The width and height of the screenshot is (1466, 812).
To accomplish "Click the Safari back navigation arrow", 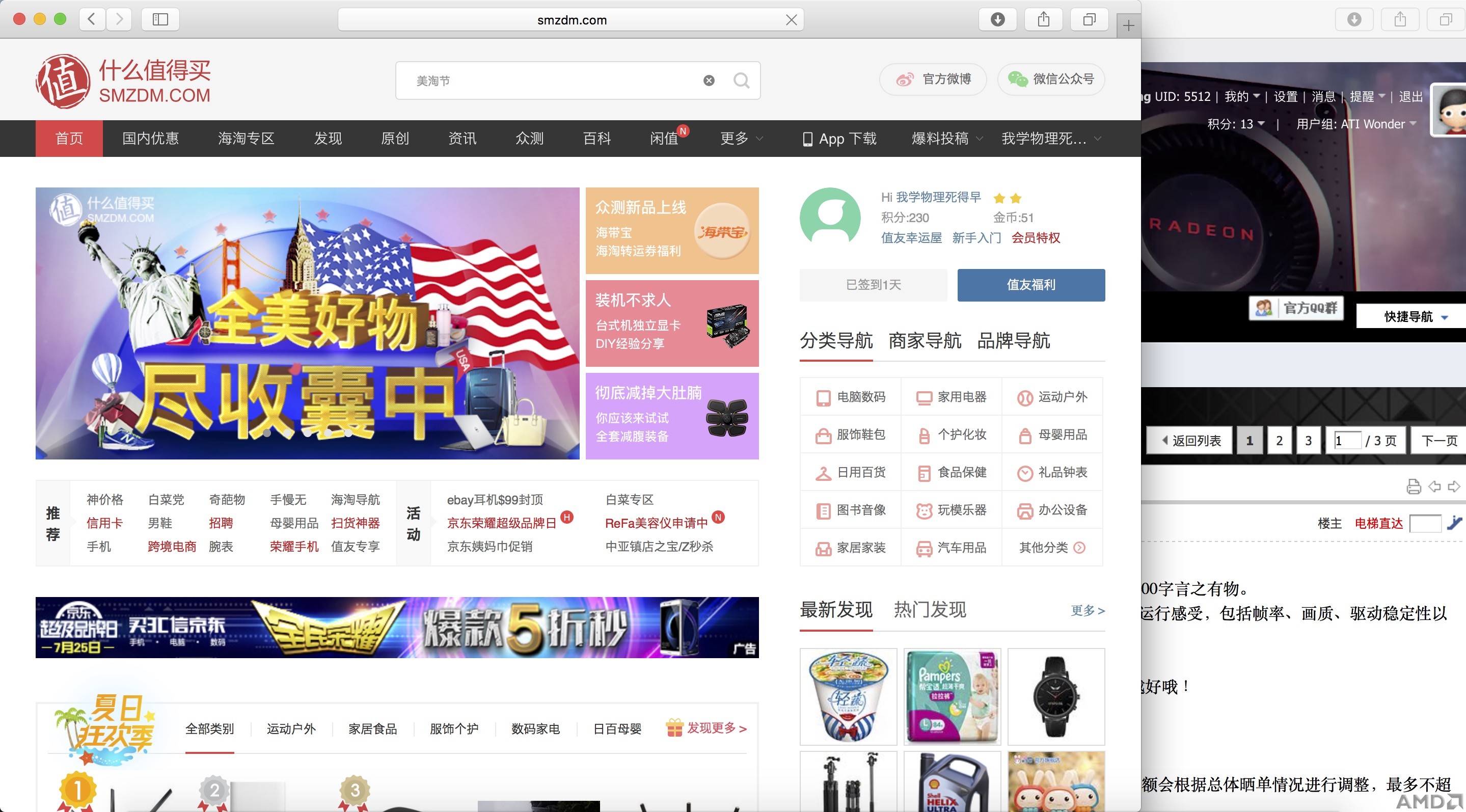I will [92, 19].
